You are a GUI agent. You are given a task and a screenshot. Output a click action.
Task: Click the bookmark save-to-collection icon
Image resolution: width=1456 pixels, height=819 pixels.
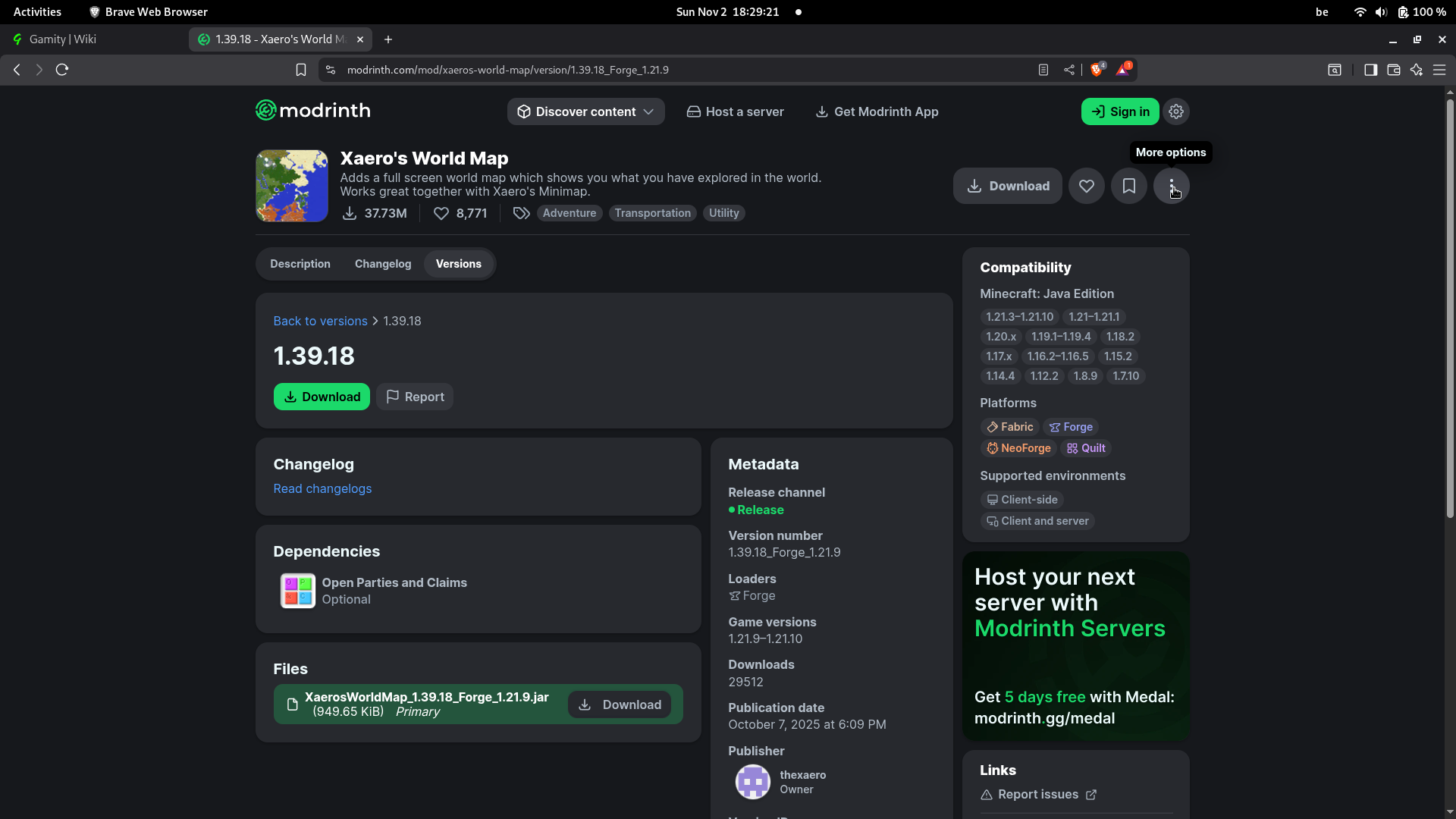click(x=1128, y=186)
